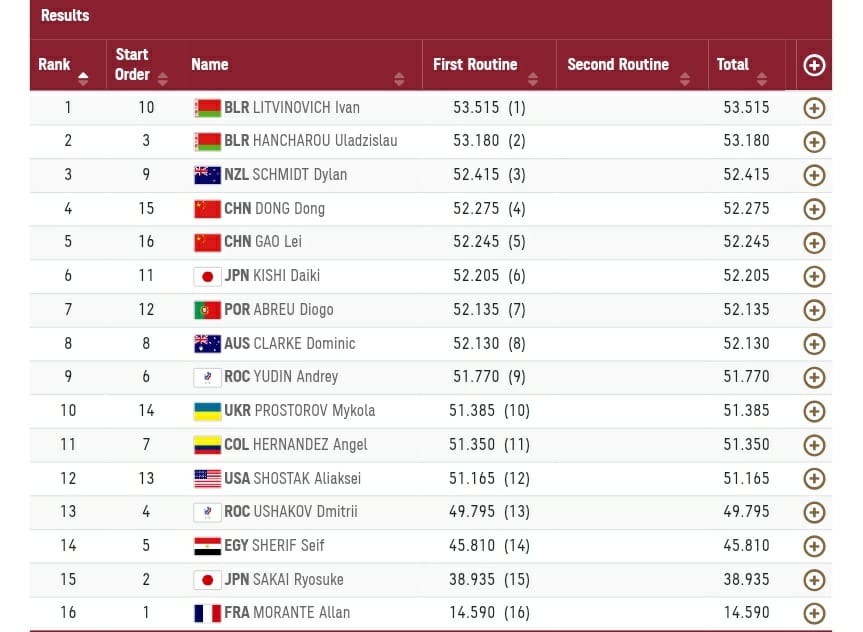Open athlete CLARKE Dominic's name link

pos(304,343)
